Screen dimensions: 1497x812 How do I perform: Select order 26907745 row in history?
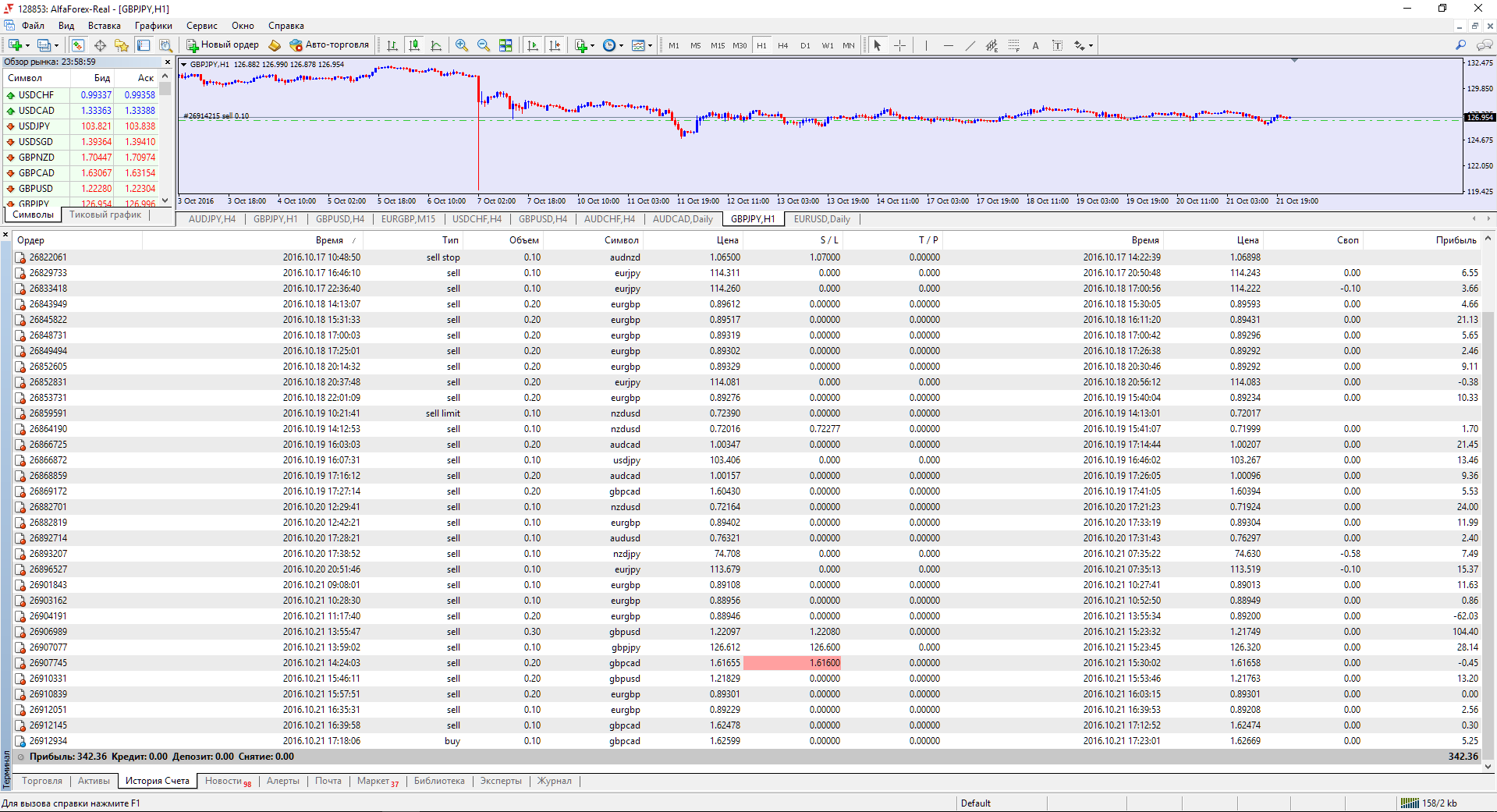(747, 663)
